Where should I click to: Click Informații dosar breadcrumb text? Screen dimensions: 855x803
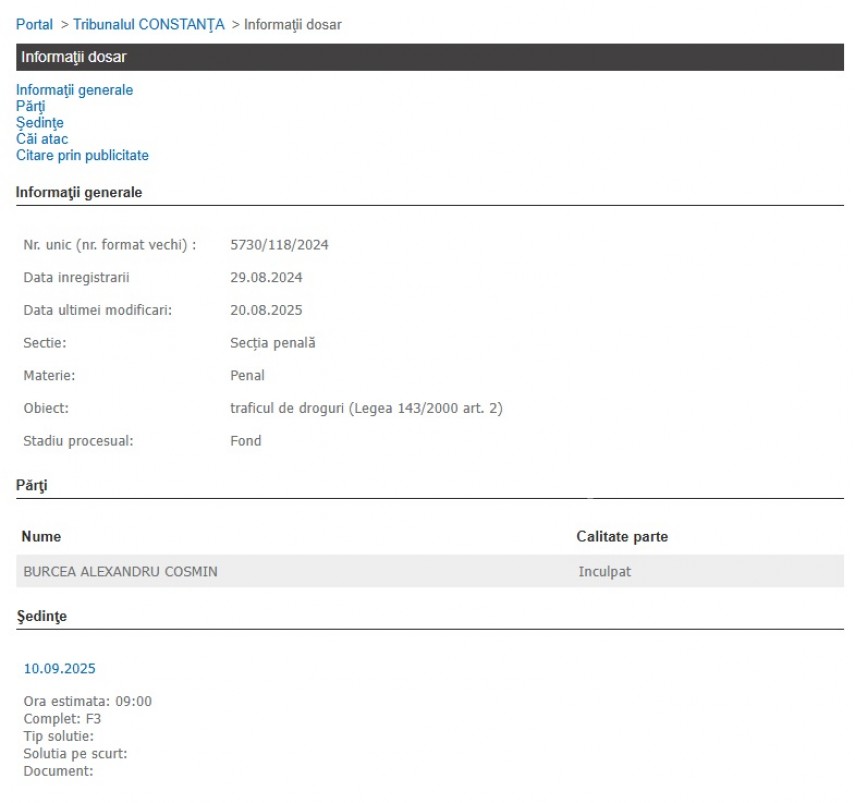293,25
